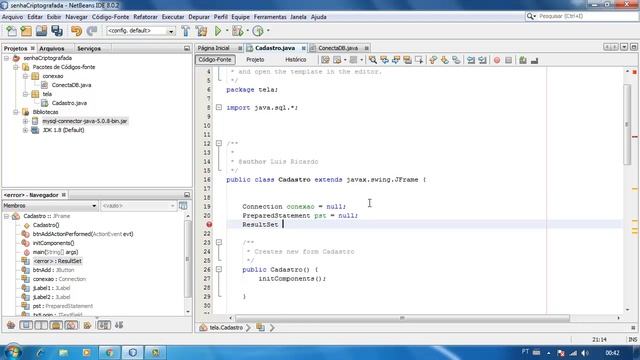
Task: Click the Toggle Bookmark icon
Action: (x=456, y=60)
